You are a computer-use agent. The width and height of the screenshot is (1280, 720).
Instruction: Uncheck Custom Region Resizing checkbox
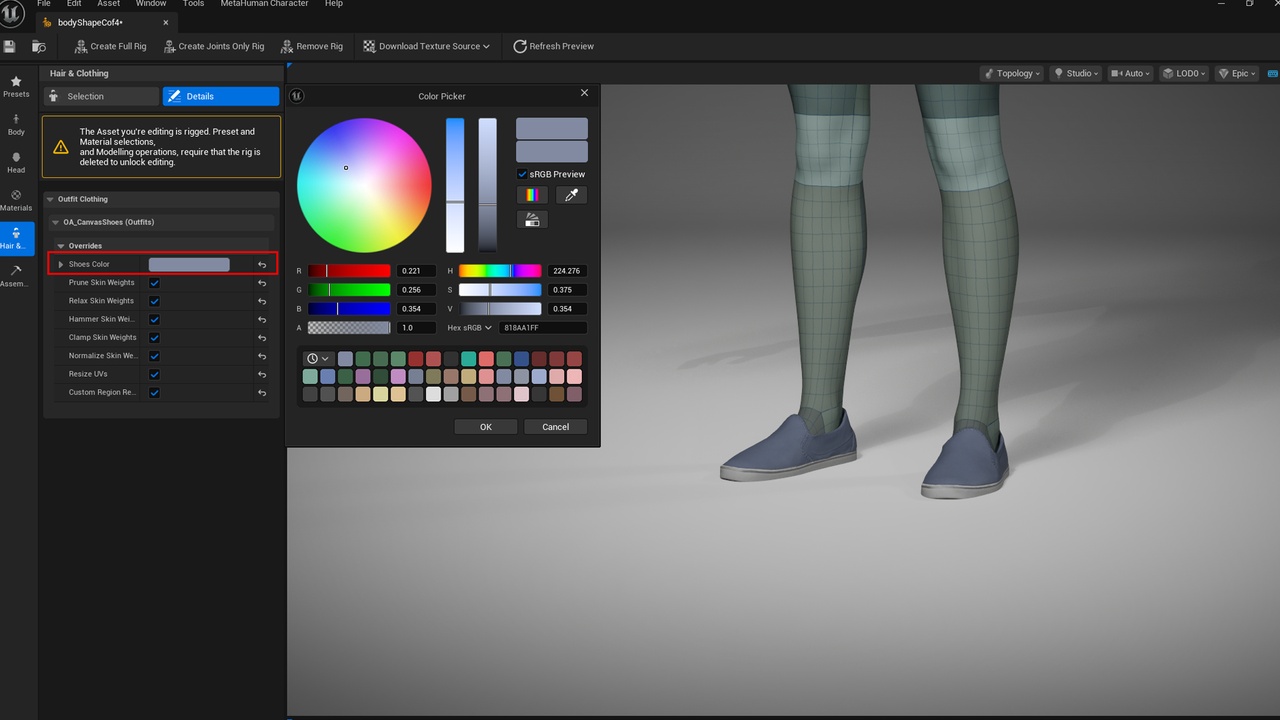[x=154, y=393]
